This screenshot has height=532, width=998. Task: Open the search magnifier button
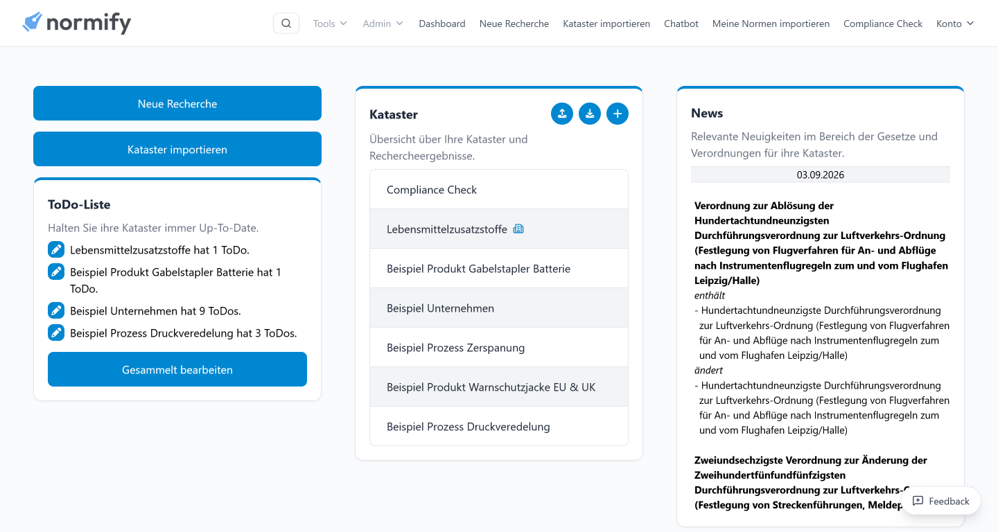(x=286, y=24)
